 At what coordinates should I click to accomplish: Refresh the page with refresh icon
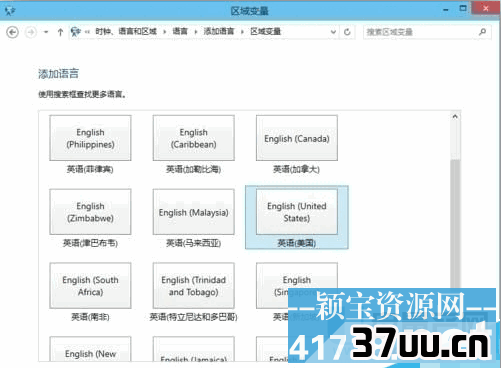347,32
